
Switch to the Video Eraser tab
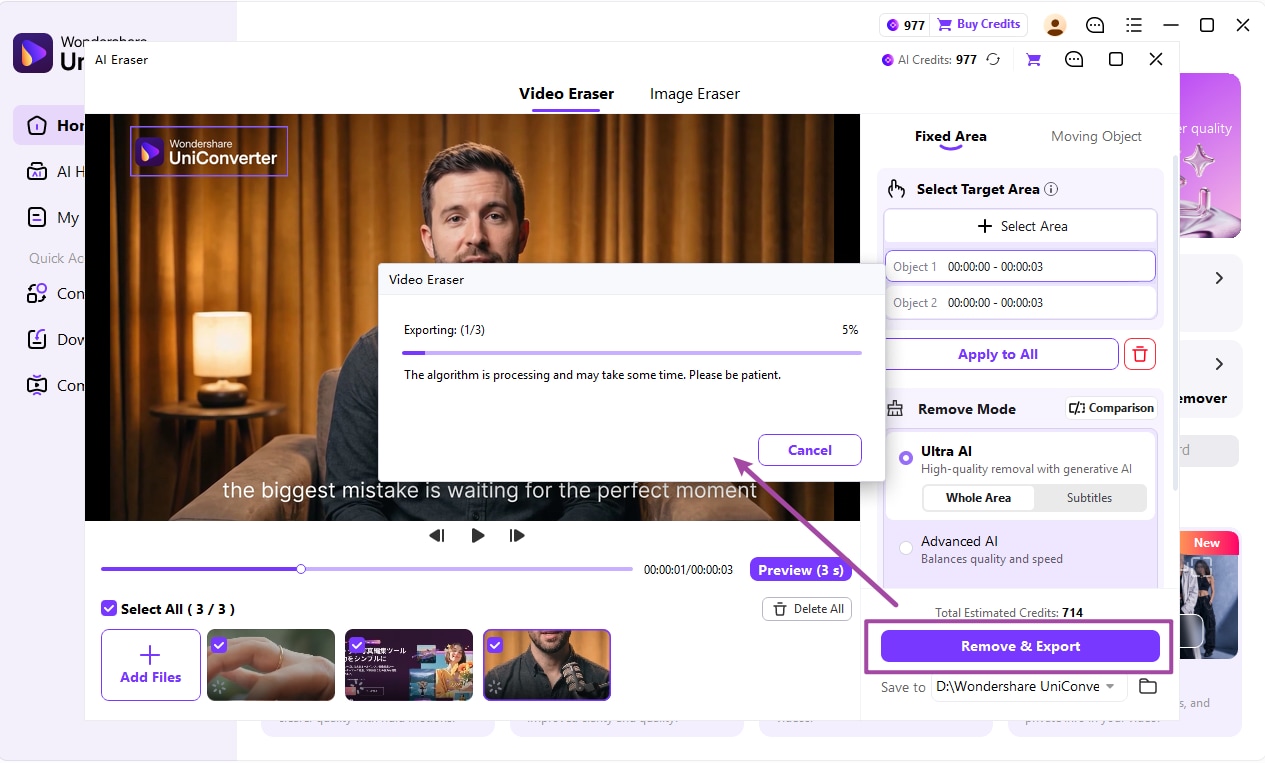click(x=566, y=94)
